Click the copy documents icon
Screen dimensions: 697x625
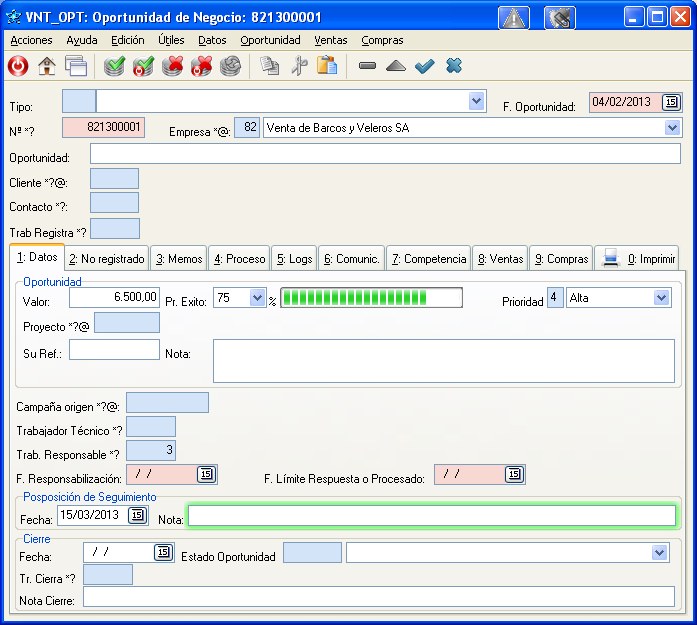coord(269,66)
